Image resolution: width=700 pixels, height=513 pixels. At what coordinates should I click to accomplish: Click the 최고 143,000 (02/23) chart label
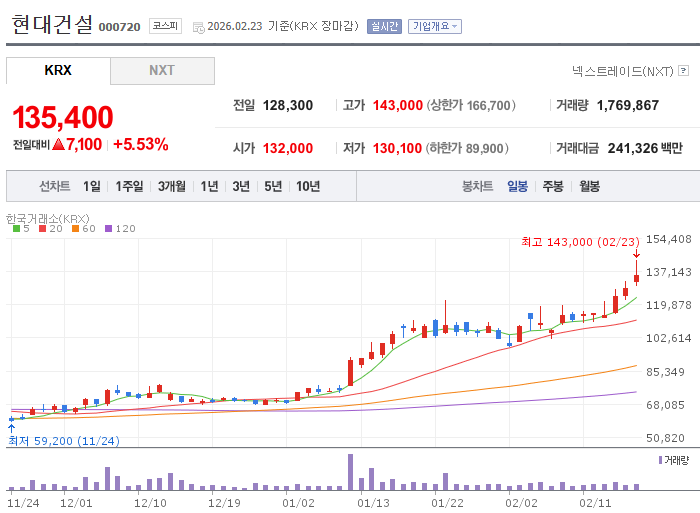(580, 242)
